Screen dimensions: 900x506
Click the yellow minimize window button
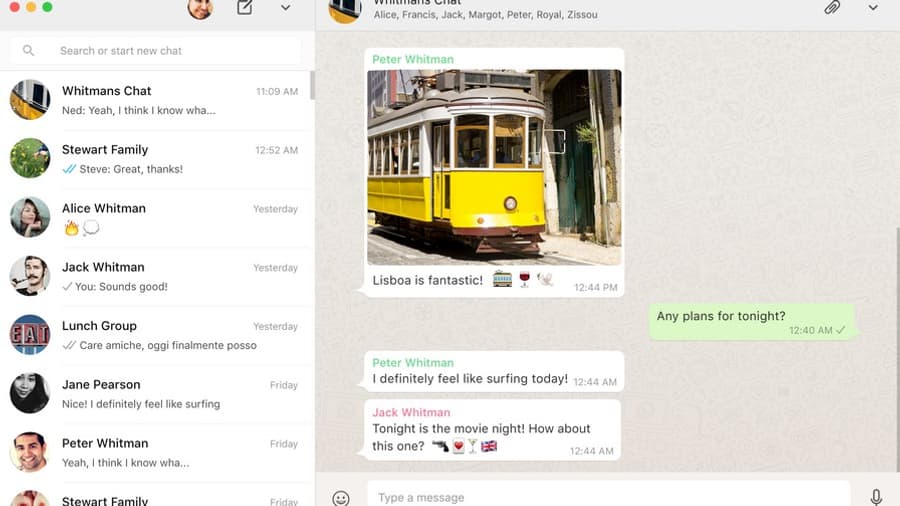[x=31, y=6]
